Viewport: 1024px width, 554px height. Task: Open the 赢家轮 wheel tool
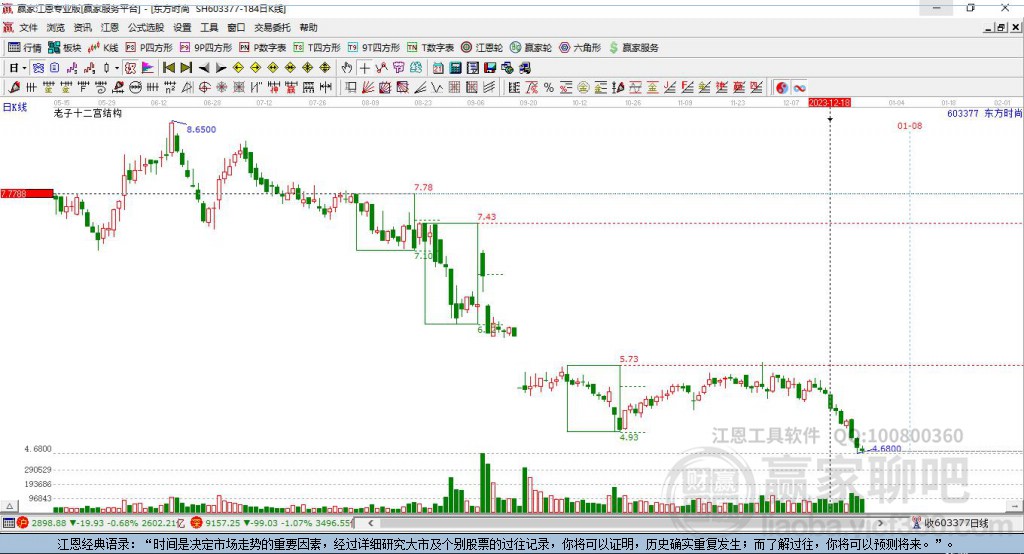(531, 48)
